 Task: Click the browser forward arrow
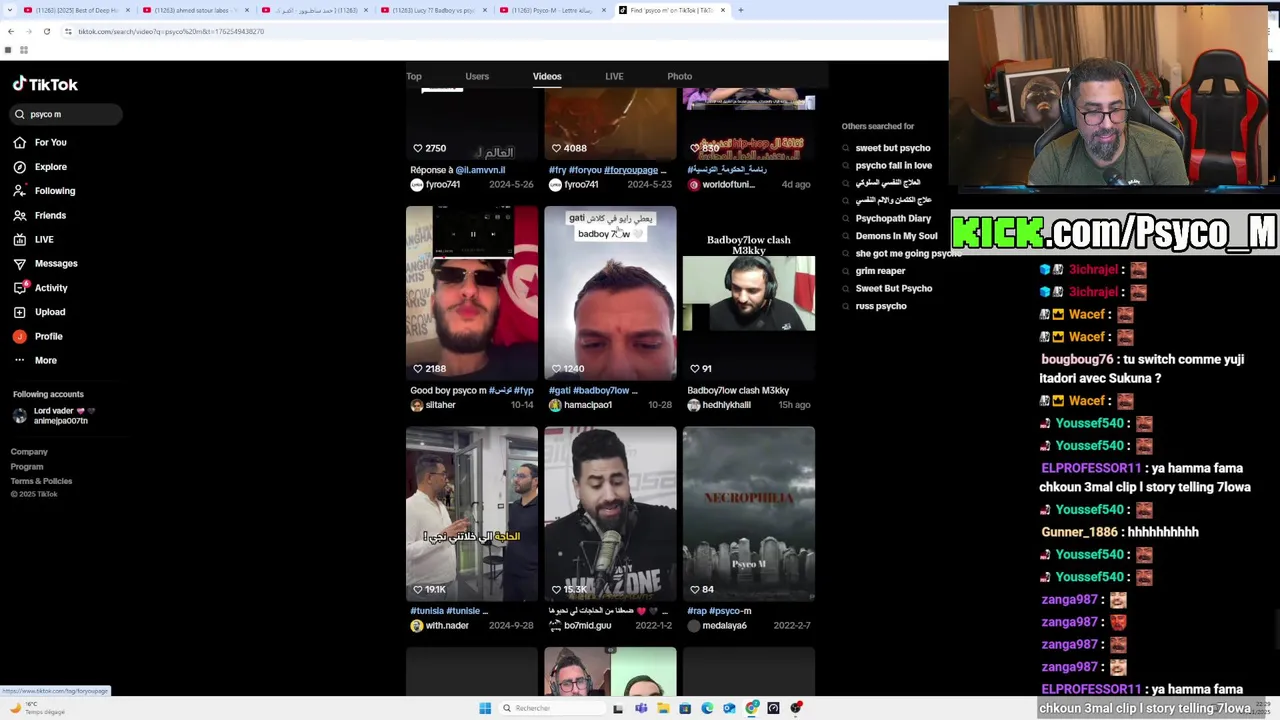tap(28, 31)
